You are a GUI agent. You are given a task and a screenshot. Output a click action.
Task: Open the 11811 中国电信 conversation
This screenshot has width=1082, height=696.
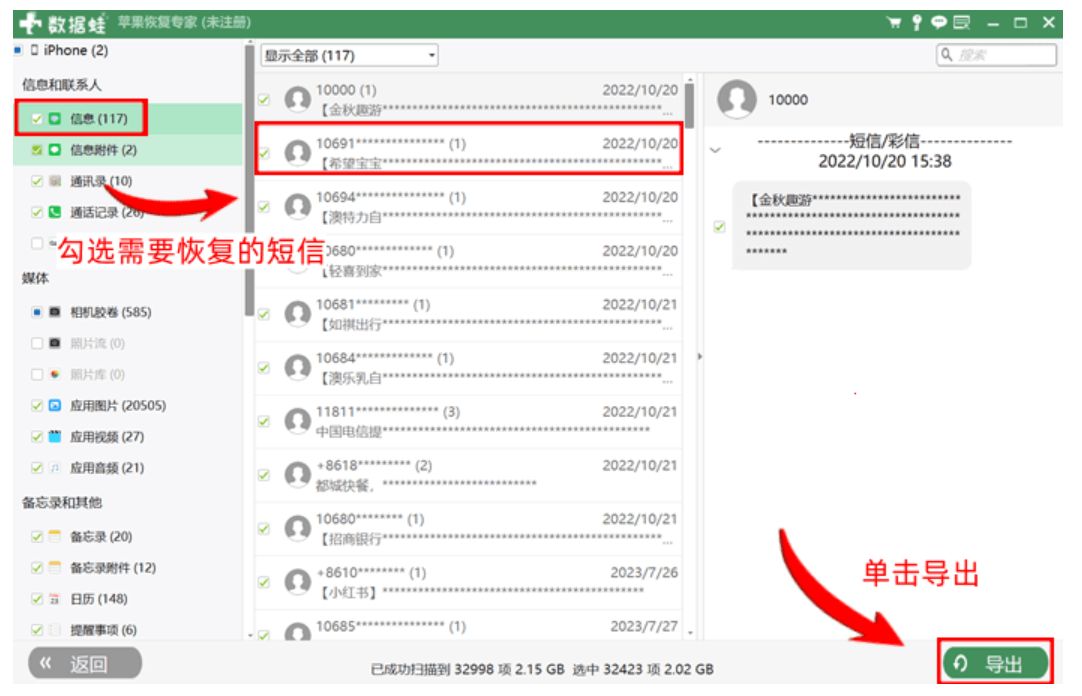click(x=469, y=421)
